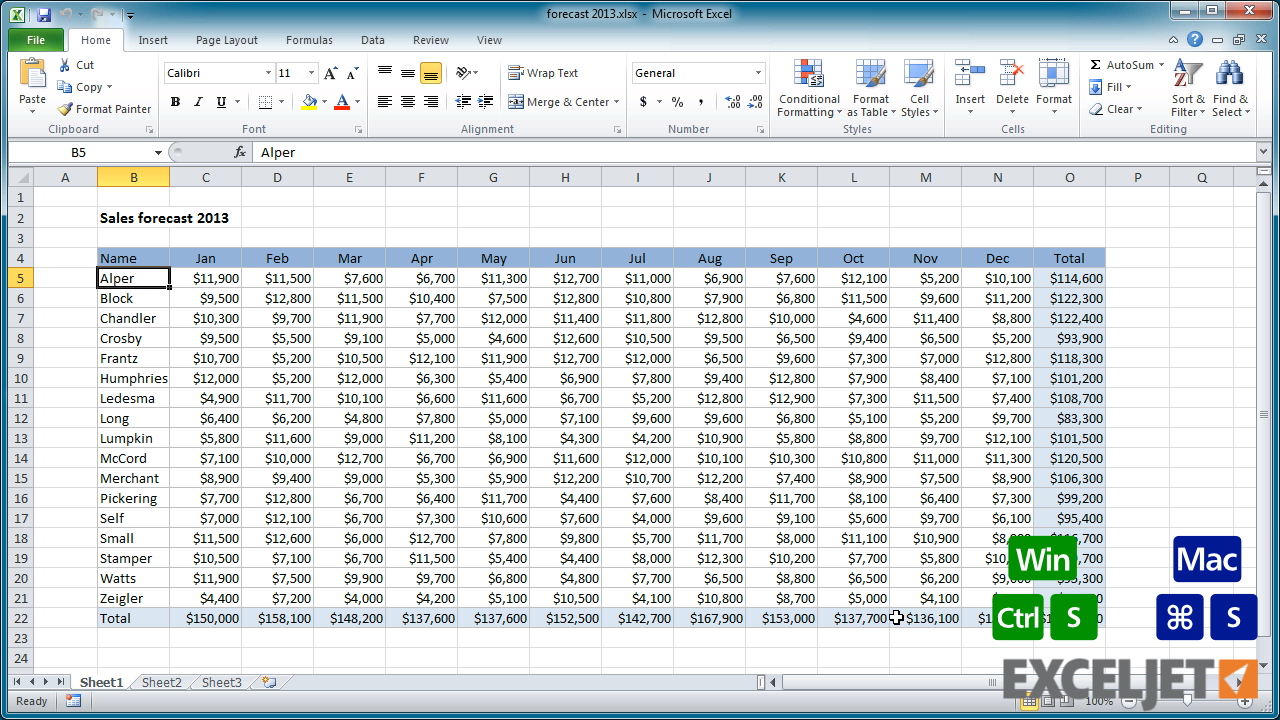1280x720 pixels.
Task: Open the borders dropdown arrow
Action: (281, 102)
